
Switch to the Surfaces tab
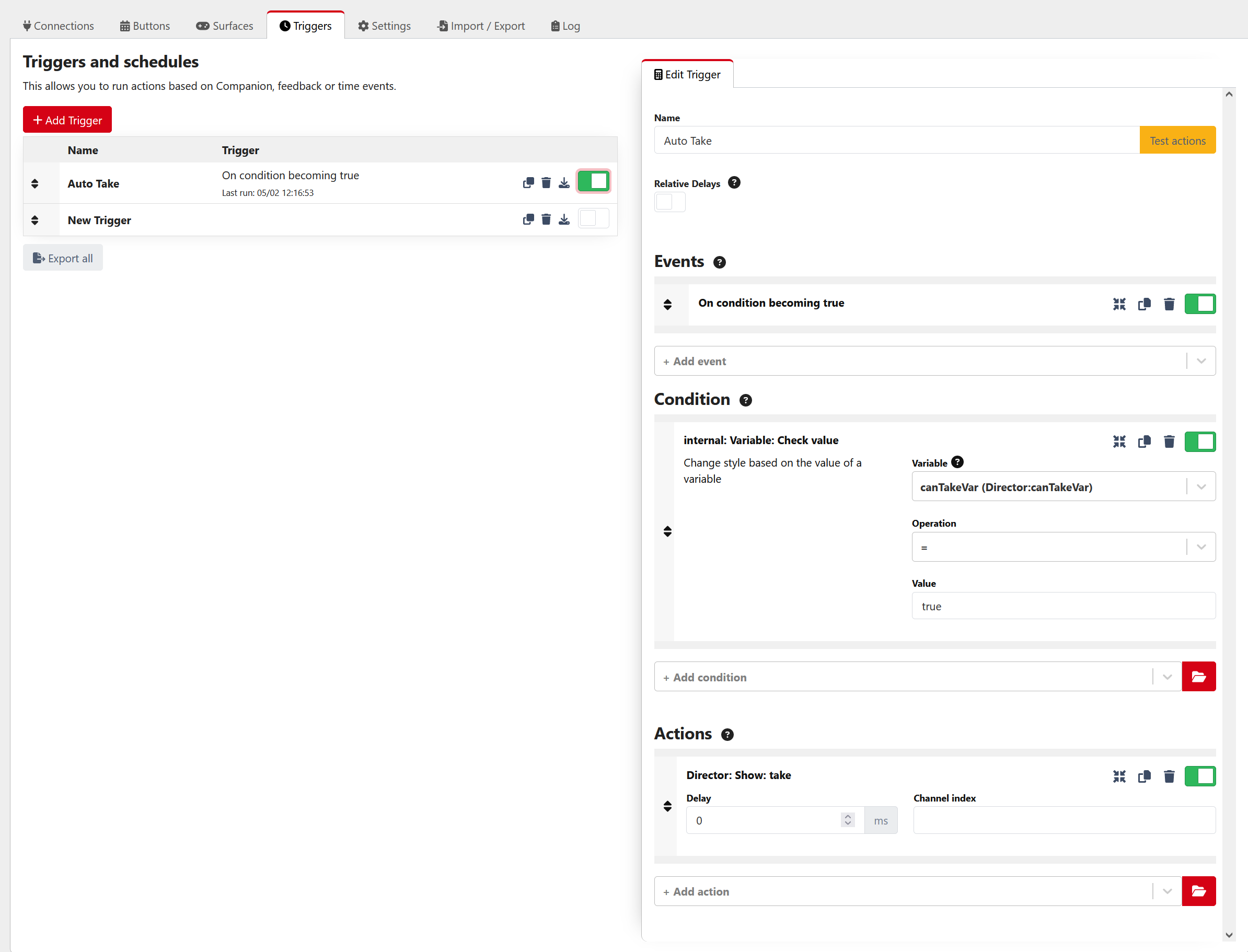point(224,26)
